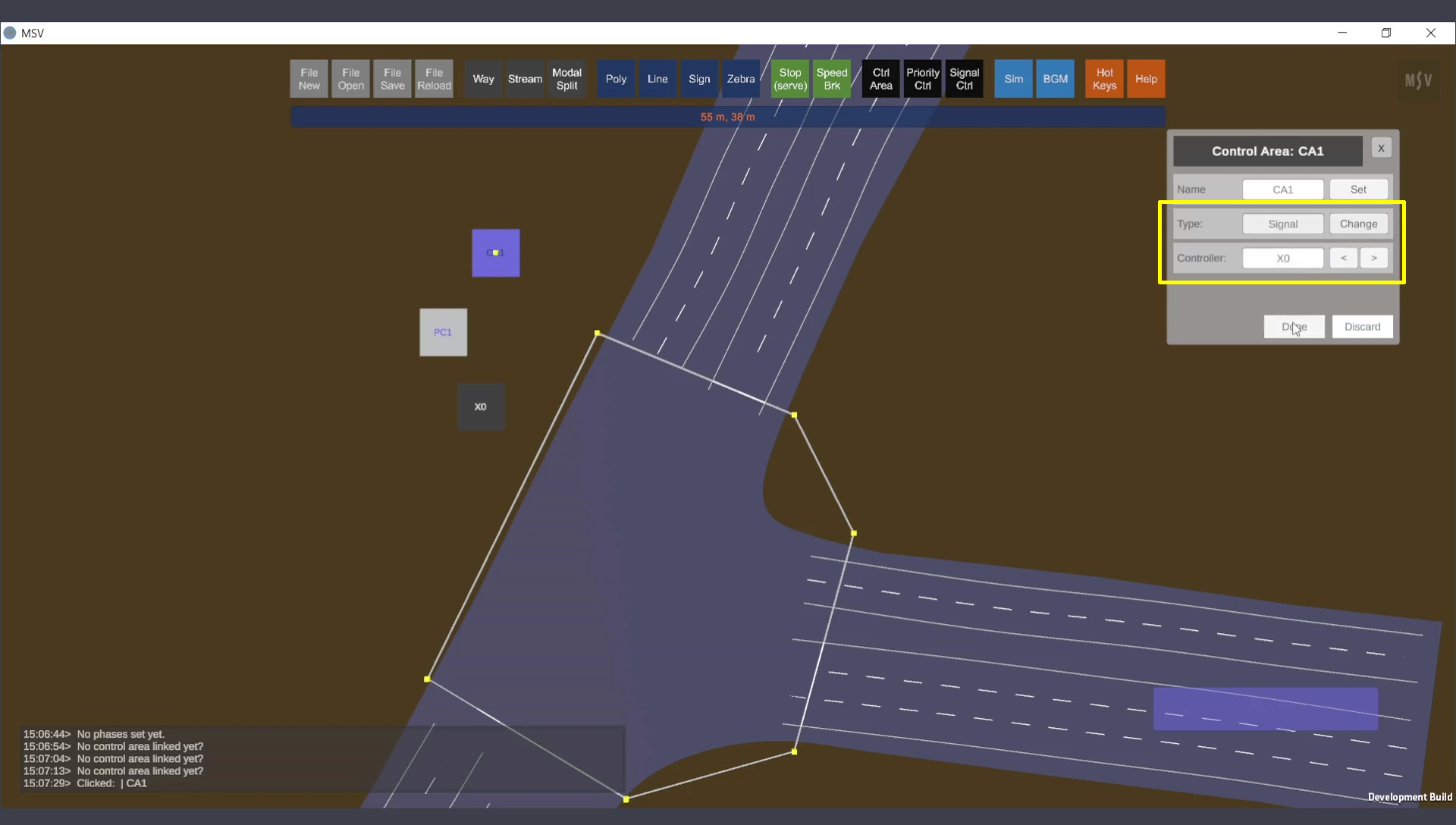Start simulation with Sim button
The width and height of the screenshot is (1456, 825).
point(1013,79)
